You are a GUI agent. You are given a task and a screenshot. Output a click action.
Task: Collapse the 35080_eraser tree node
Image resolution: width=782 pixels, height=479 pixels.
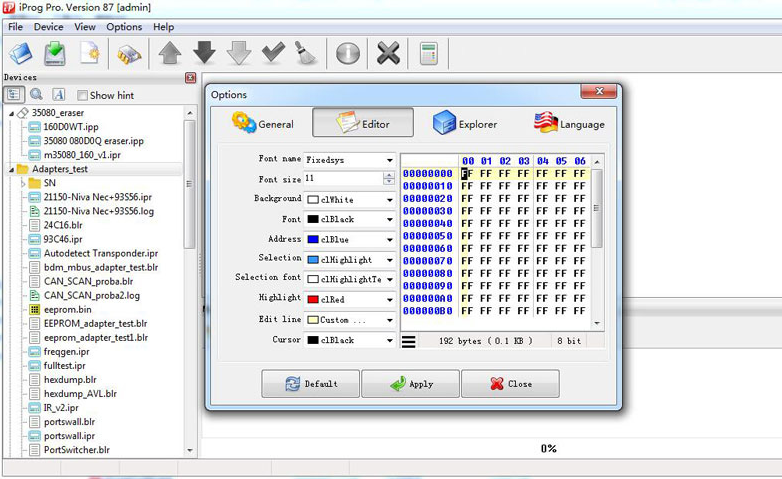[11, 114]
